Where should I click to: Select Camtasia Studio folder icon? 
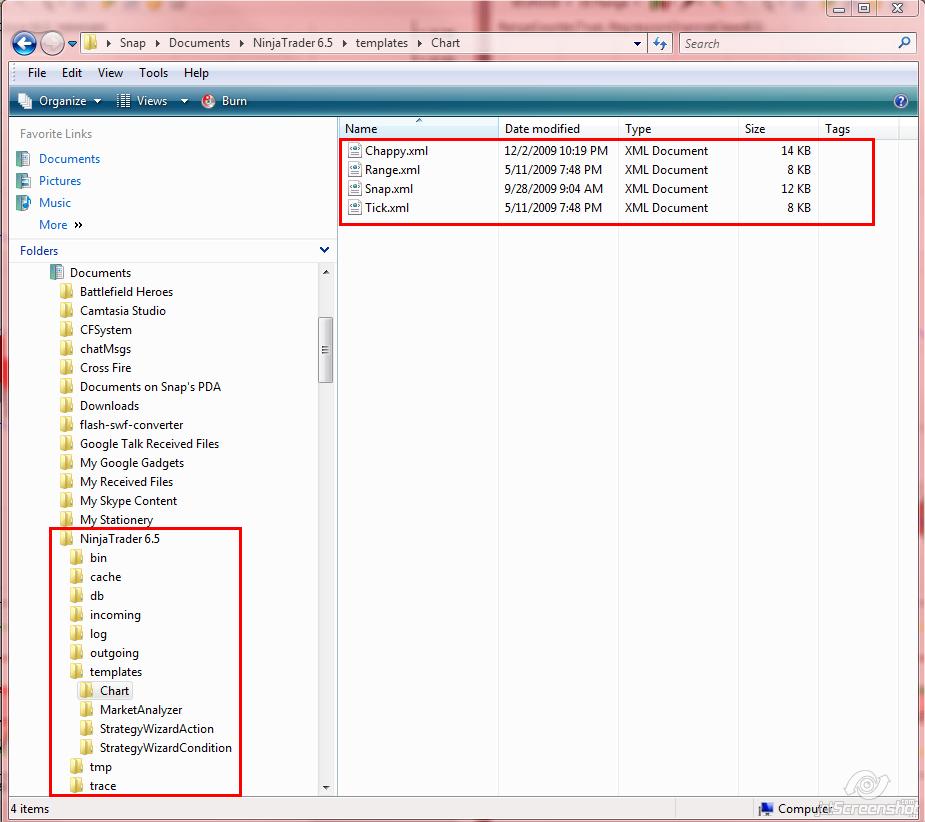tap(67, 310)
